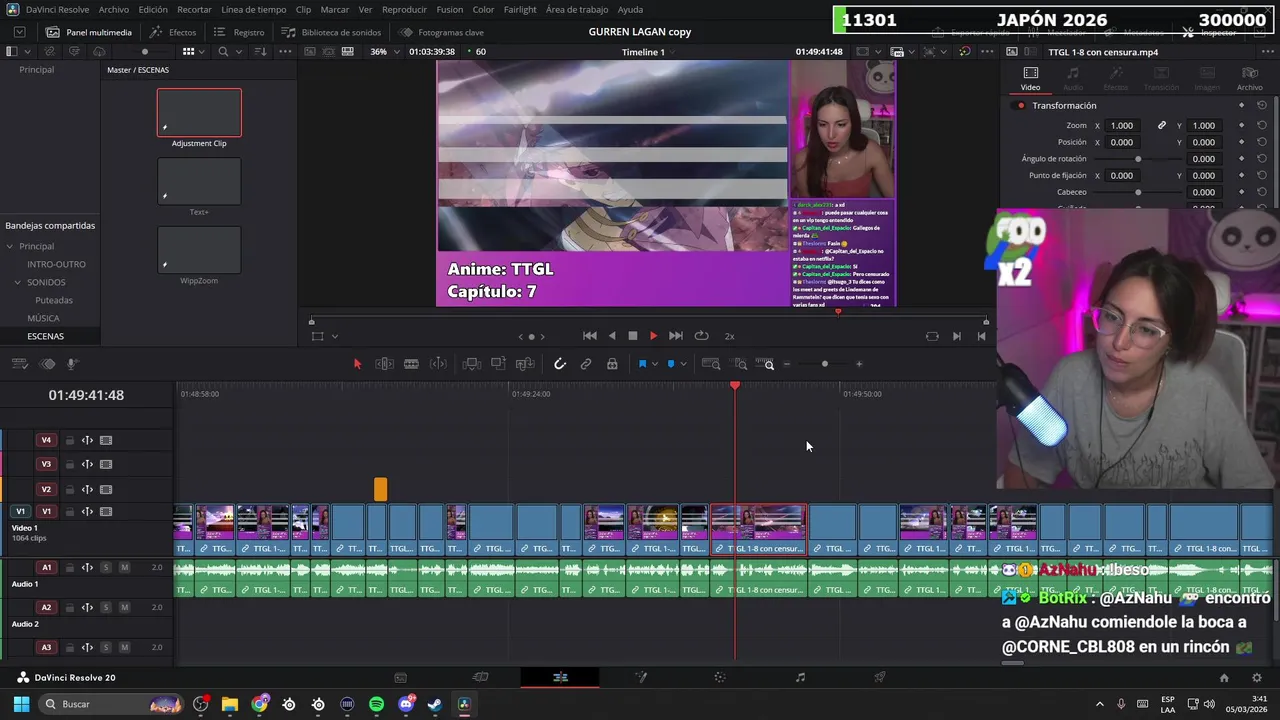This screenshot has height=720, width=1280.
Task: Toggle auto track selector on V3
Action: pos(87,464)
